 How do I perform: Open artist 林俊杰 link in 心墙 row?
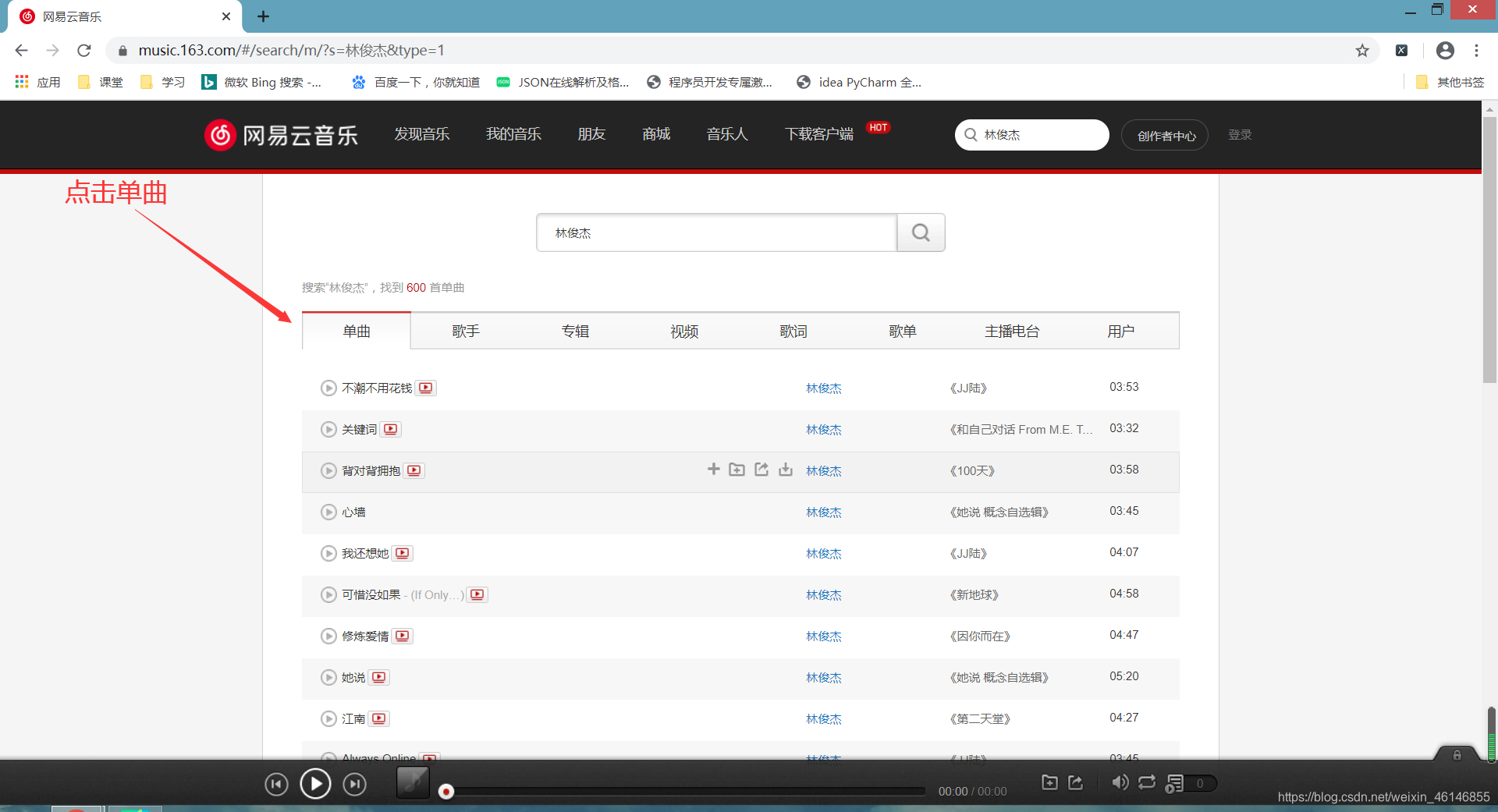point(824,512)
